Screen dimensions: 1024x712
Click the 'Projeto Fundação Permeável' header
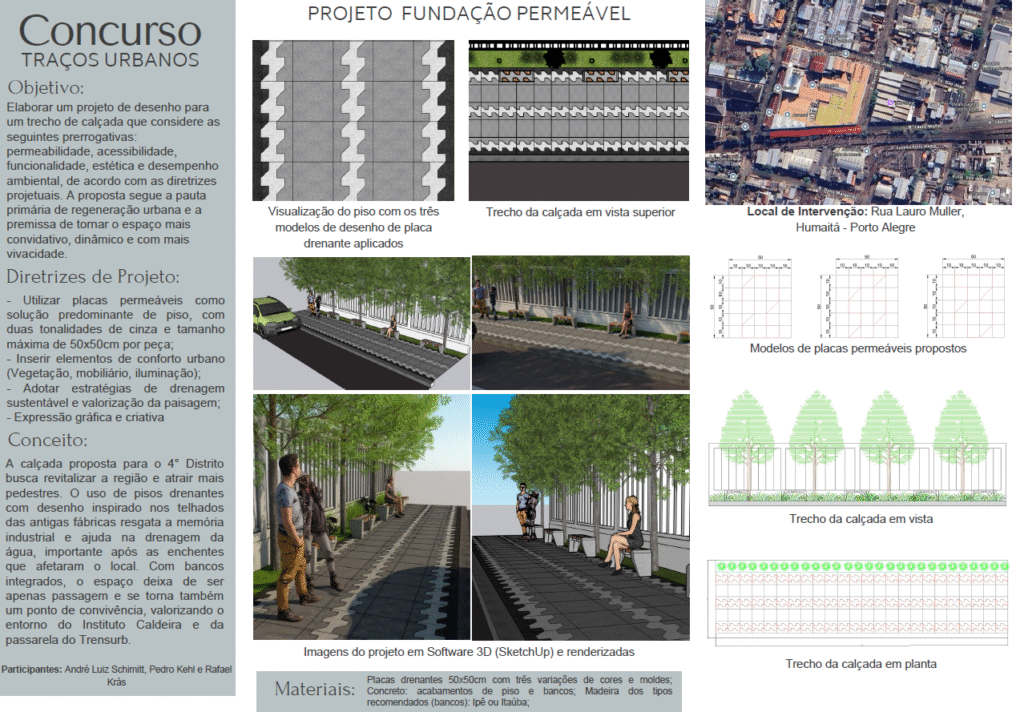pyautogui.click(x=469, y=14)
